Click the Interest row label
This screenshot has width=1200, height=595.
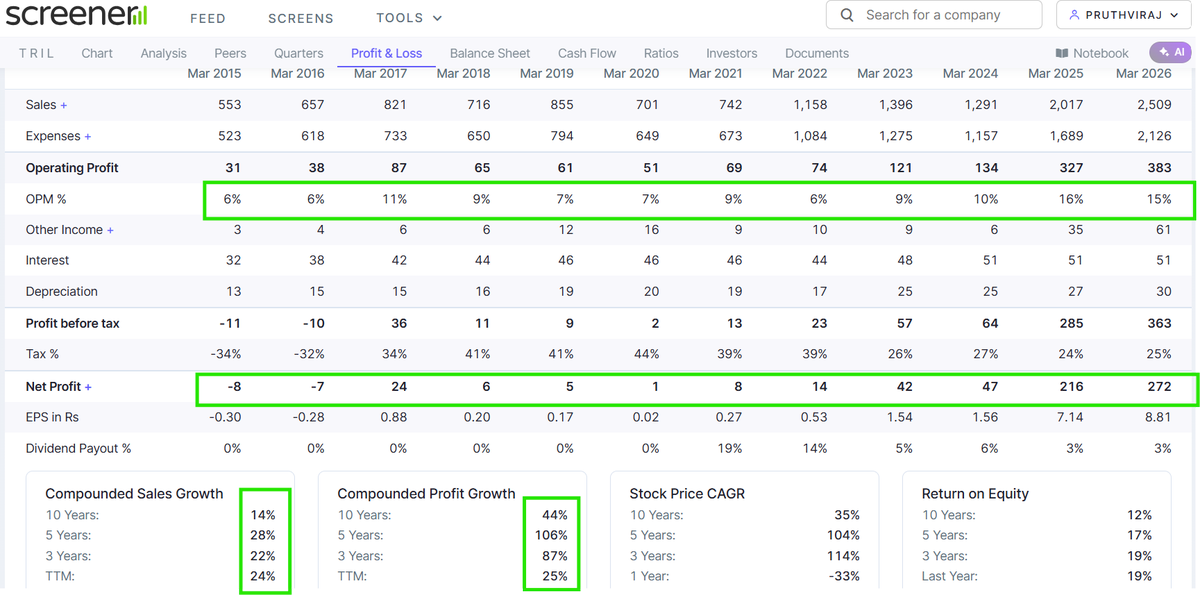(48, 260)
